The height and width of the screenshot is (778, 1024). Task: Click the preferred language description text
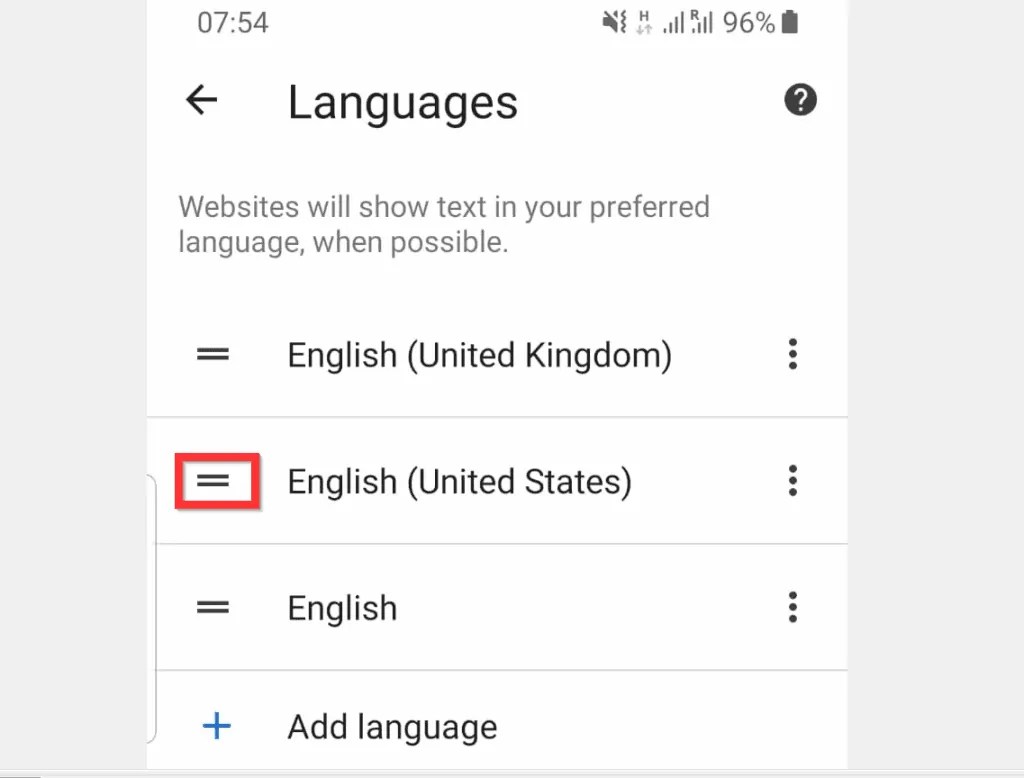[444, 224]
